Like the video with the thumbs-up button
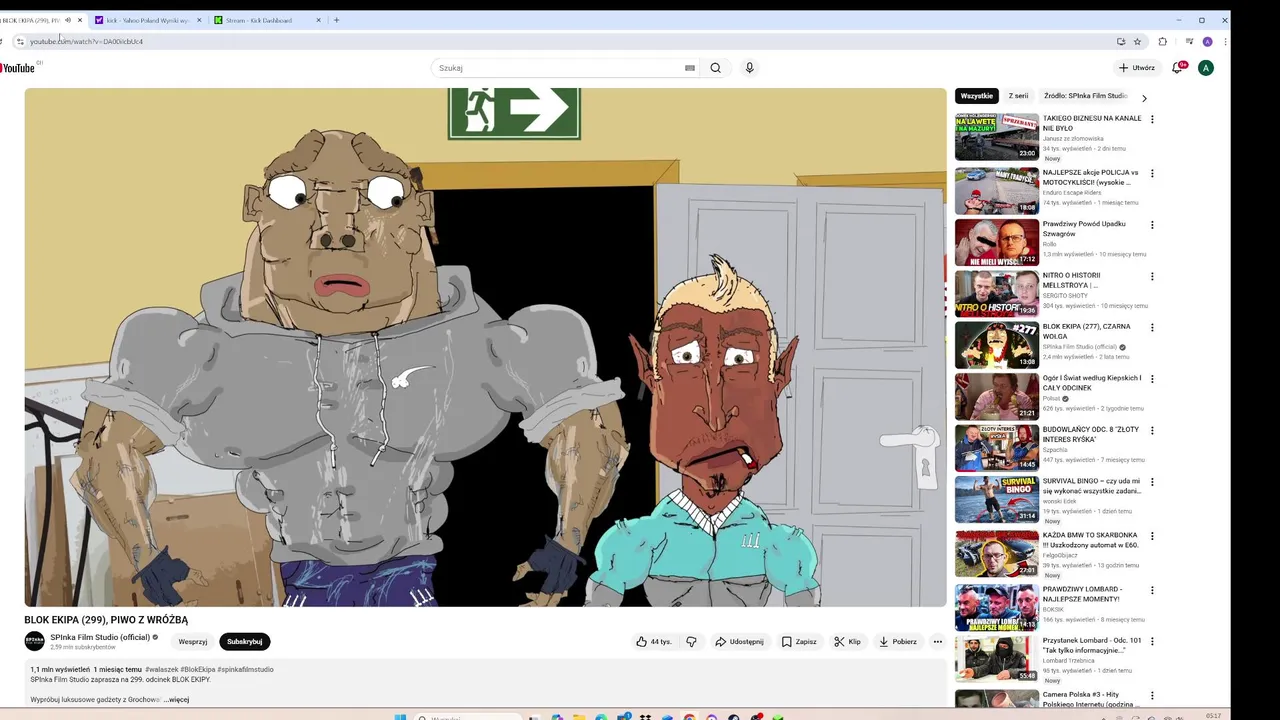Screen dimensions: 1280x720 pos(654,642)
